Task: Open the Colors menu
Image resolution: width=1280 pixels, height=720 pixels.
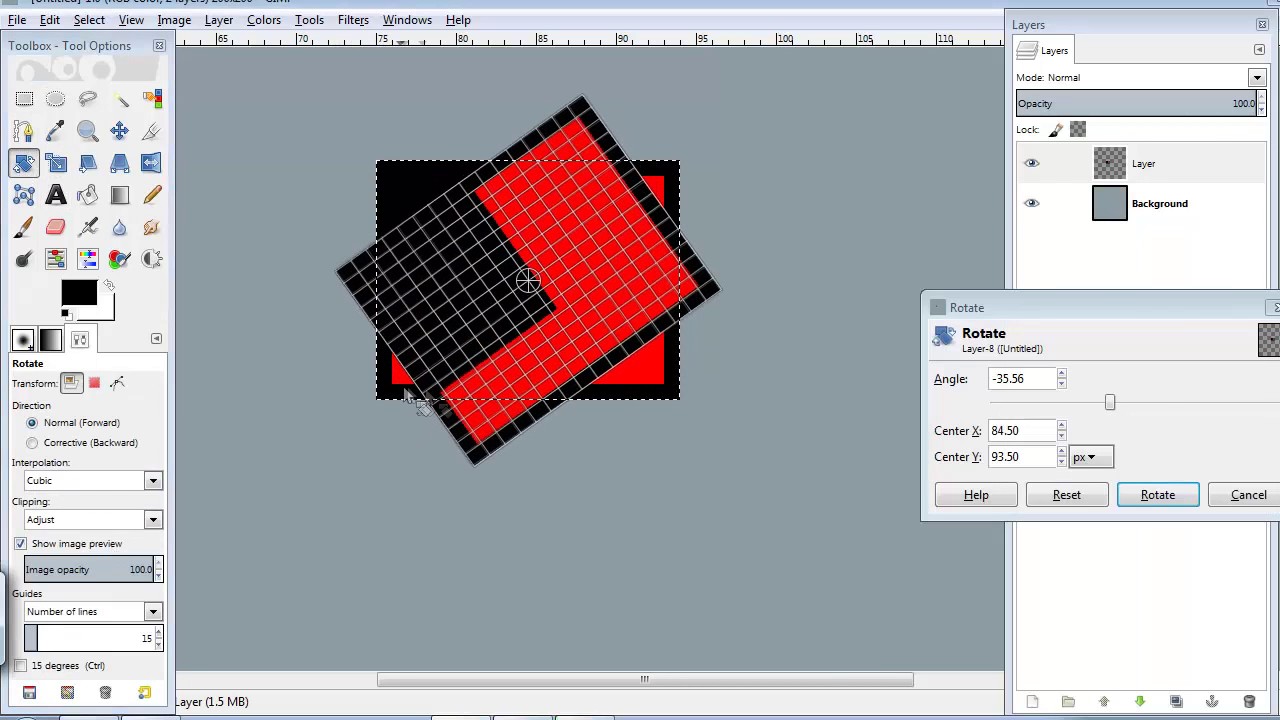Action: pyautogui.click(x=264, y=20)
